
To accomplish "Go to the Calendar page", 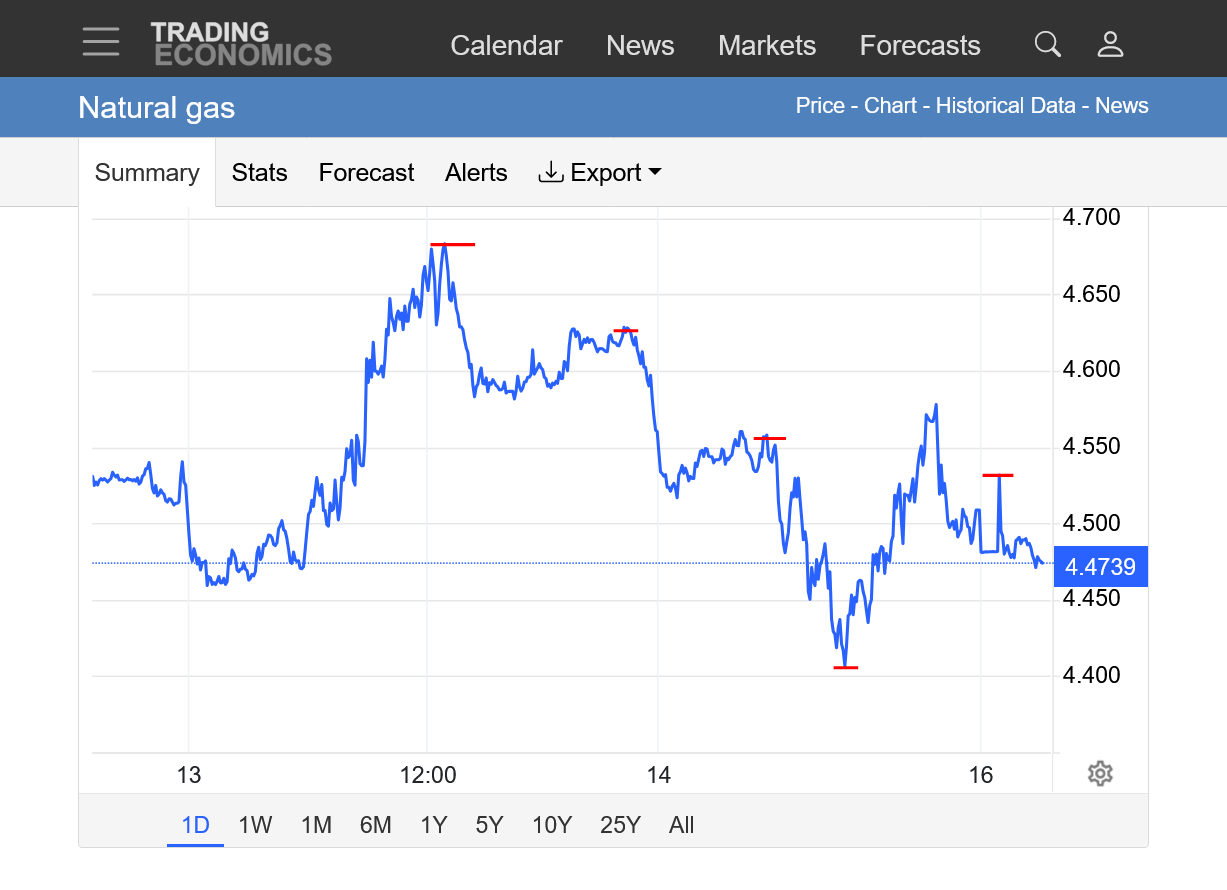I will pos(506,46).
